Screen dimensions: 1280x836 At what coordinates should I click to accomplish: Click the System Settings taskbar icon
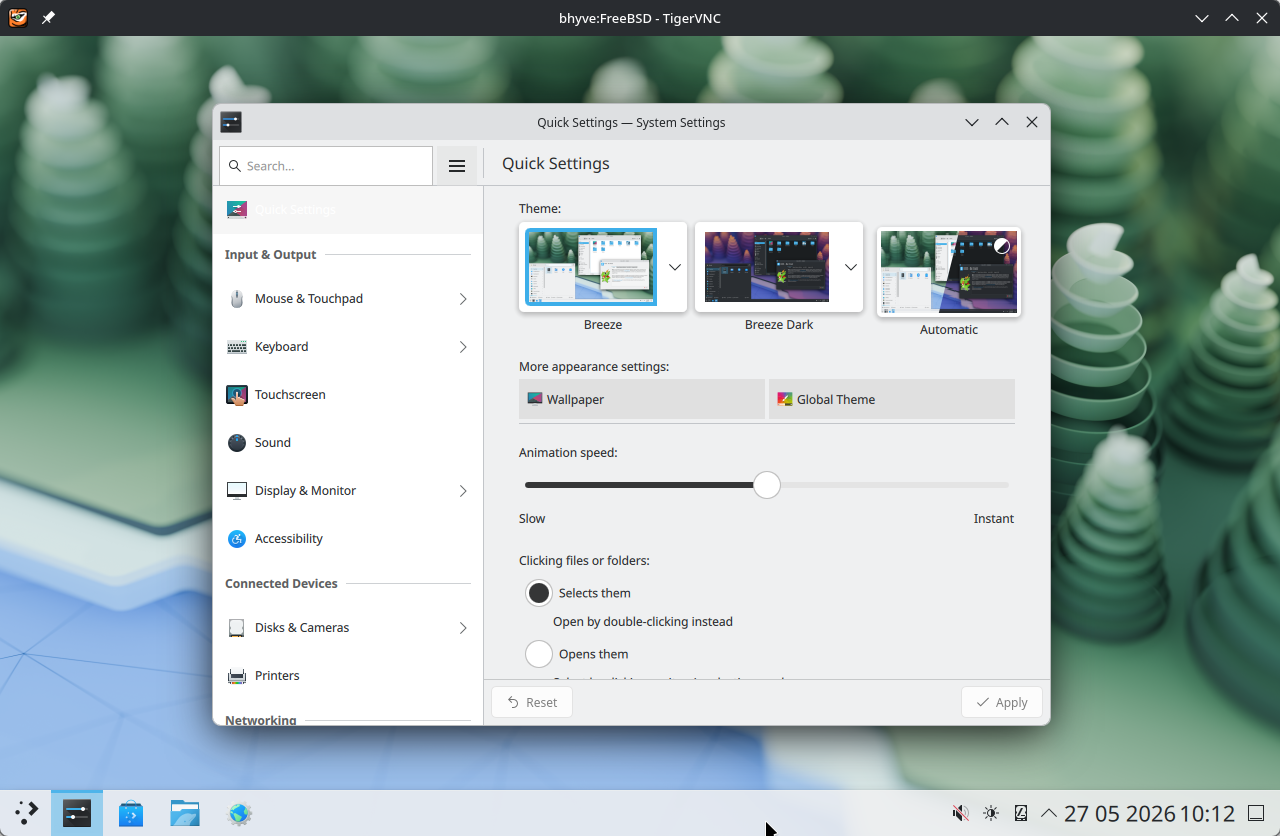click(77, 813)
